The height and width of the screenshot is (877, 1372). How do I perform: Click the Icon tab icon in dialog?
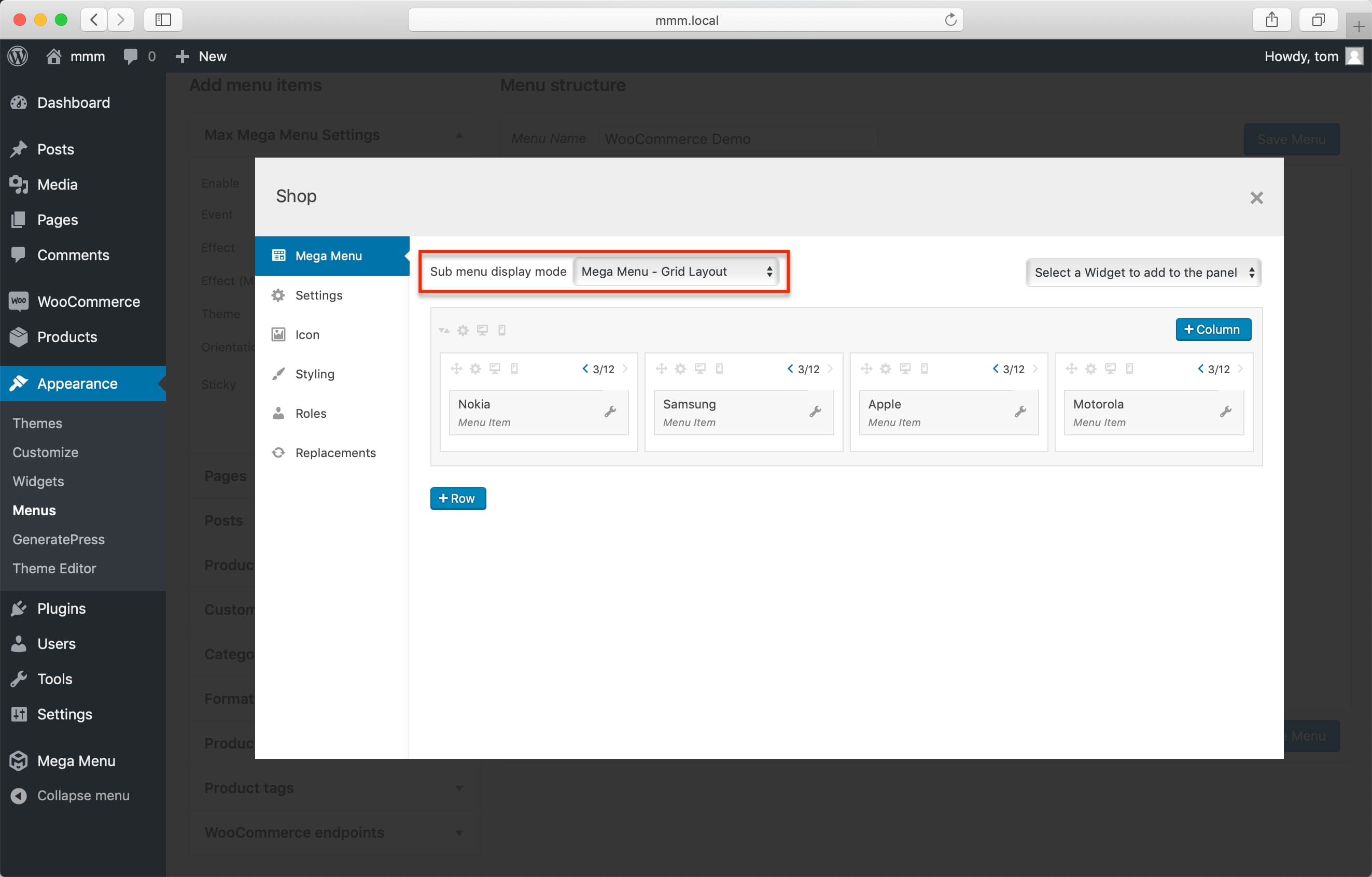pos(280,335)
